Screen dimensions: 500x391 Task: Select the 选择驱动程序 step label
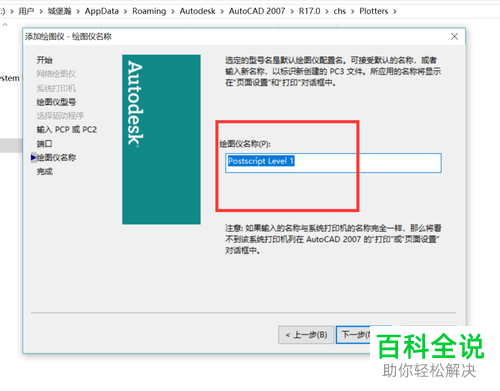point(60,116)
